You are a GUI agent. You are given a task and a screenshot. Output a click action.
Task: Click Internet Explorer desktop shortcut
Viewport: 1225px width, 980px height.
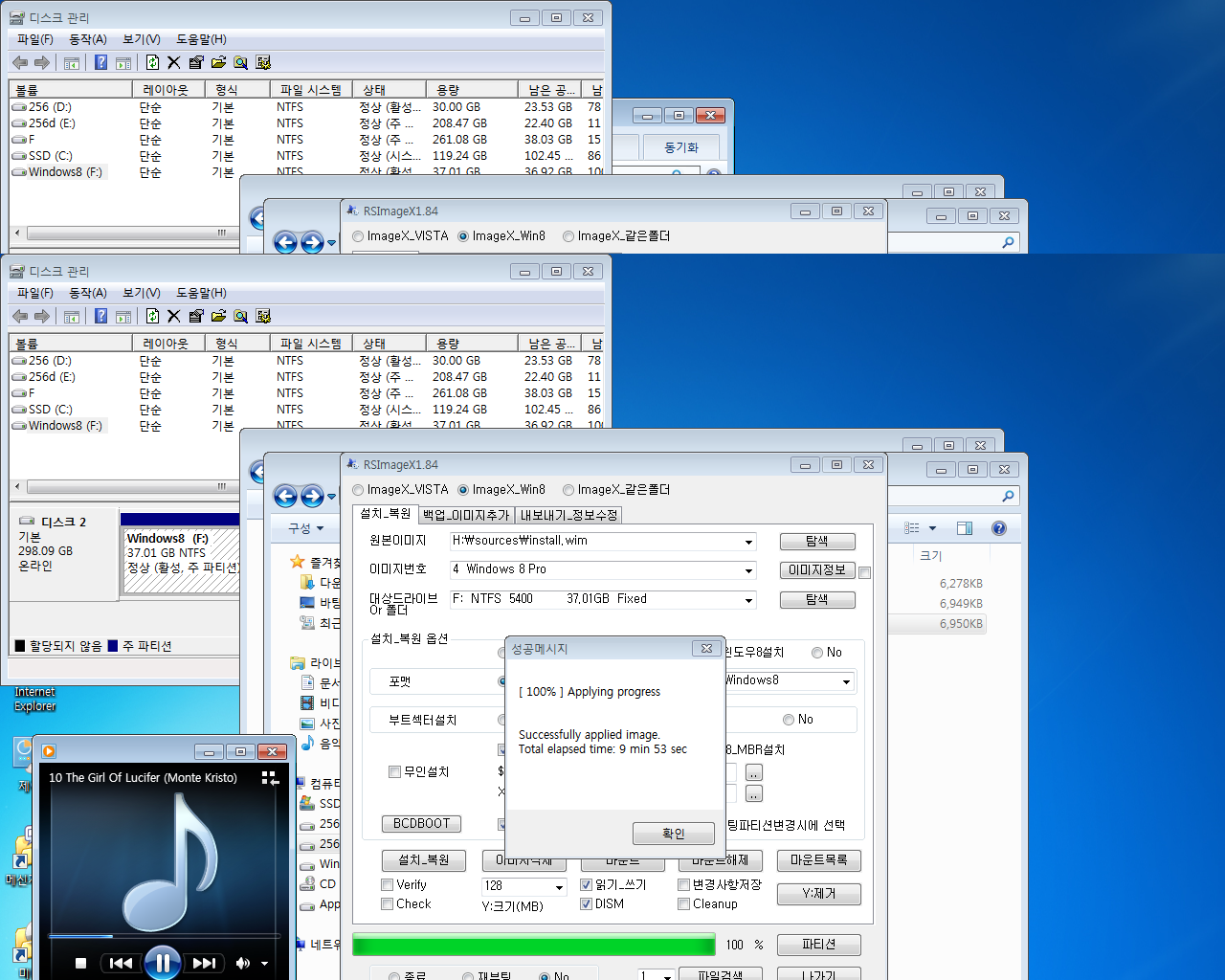35,699
